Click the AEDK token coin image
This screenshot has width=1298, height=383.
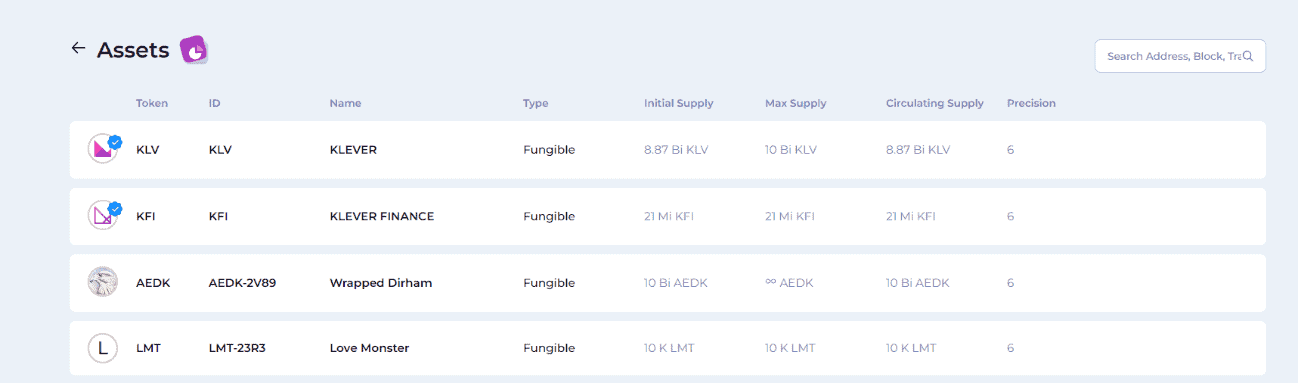[x=103, y=283]
